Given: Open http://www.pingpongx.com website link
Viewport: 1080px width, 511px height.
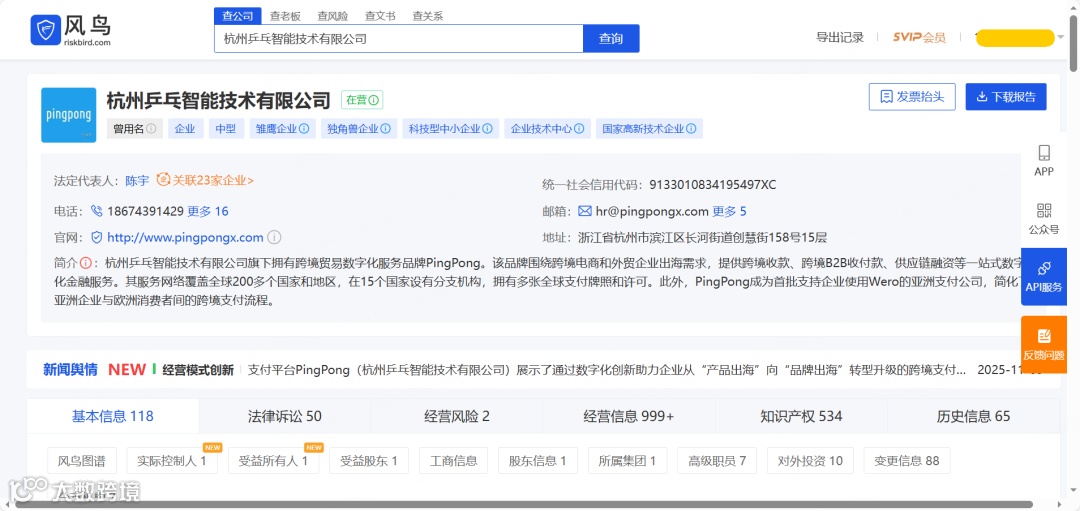Looking at the screenshot, I should pos(185,238).
